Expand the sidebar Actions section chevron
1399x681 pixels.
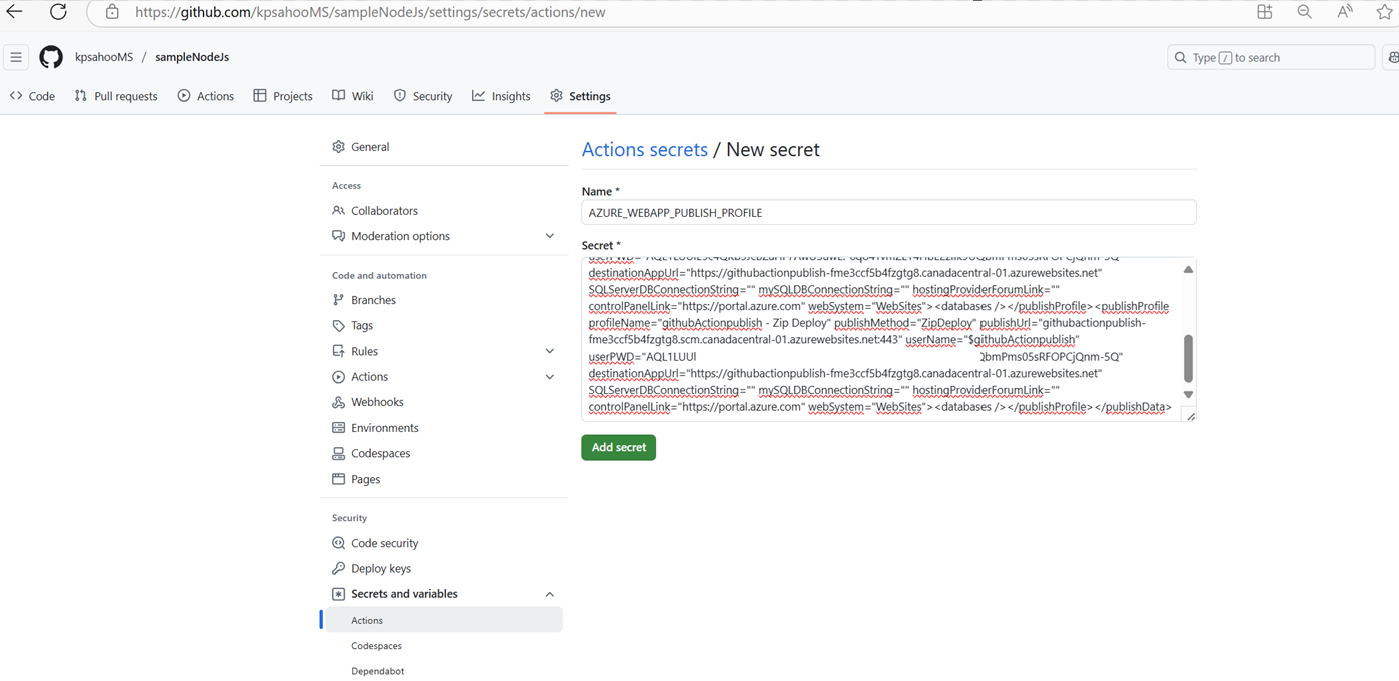click(x=550, y=377)
